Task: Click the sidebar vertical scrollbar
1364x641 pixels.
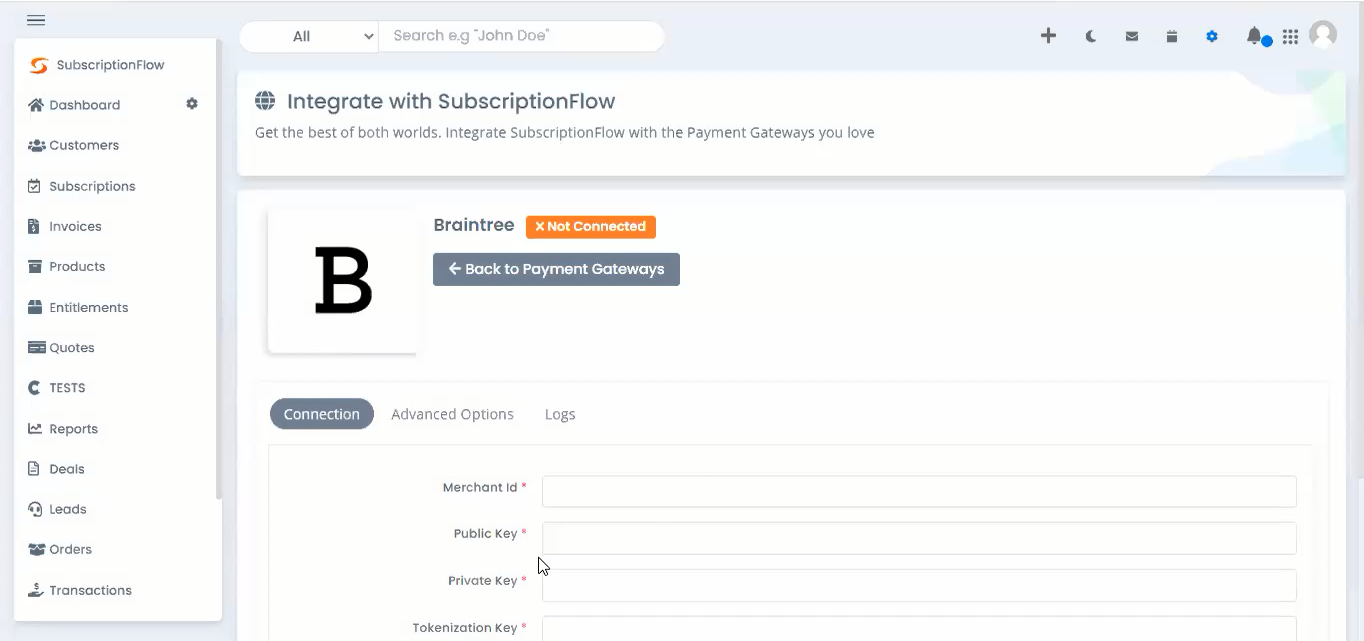Action: coord(219,270)
